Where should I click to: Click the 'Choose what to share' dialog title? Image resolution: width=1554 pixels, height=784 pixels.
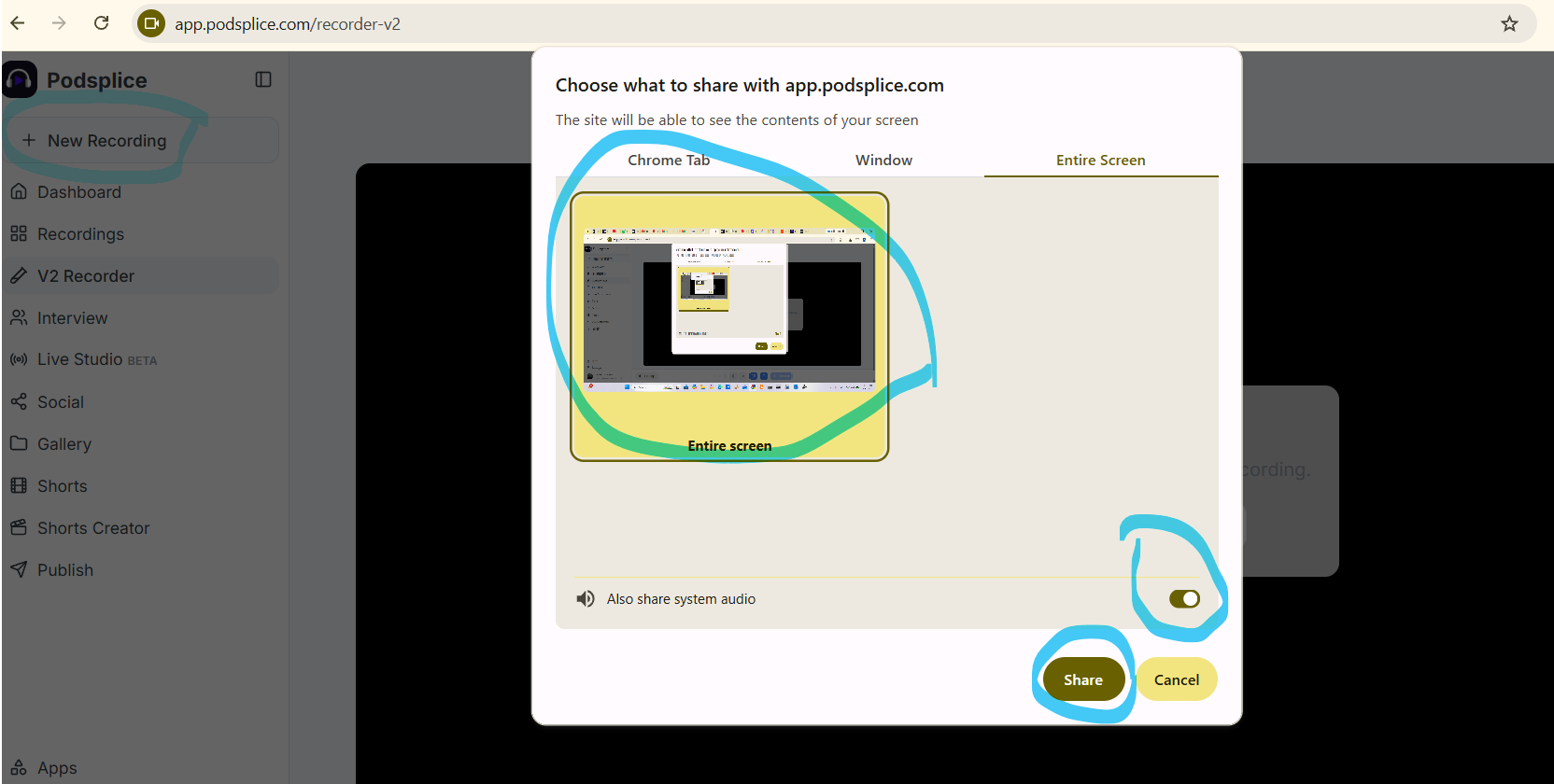[750, 85]
